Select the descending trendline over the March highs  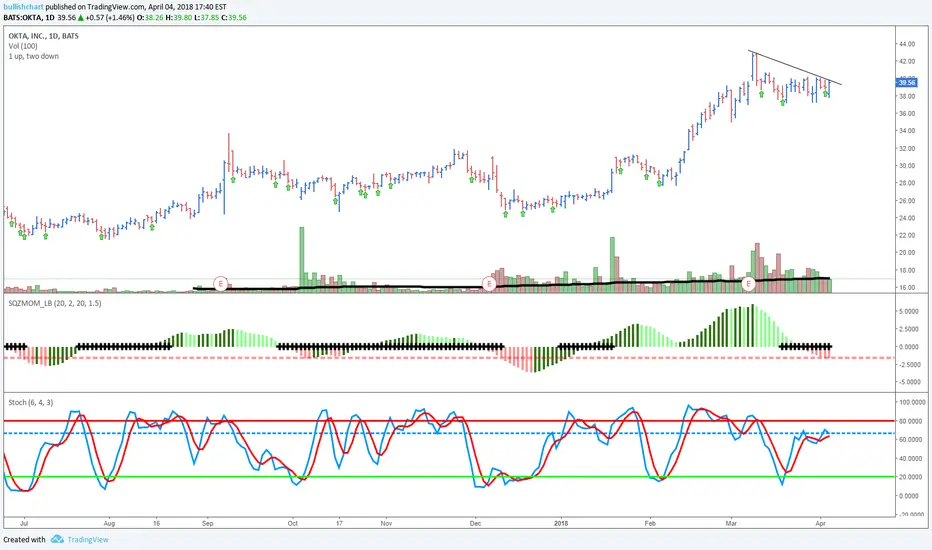coord(795,67)
